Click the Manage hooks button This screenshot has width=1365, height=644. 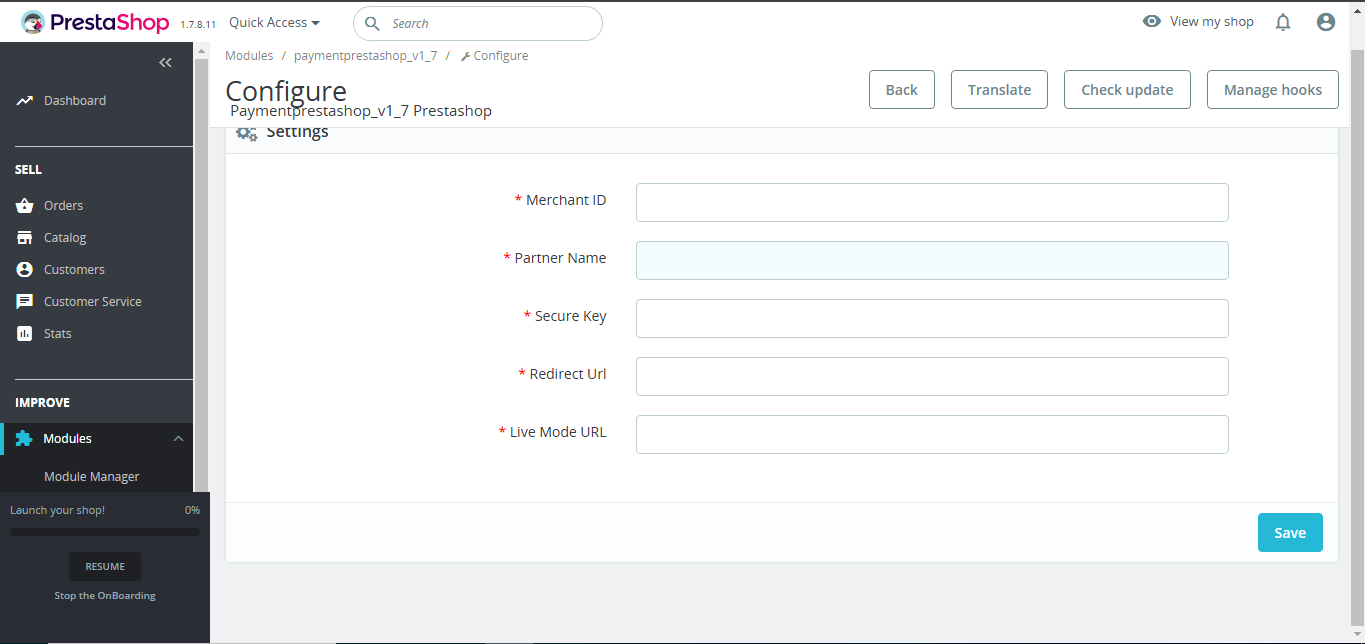pyautogui.click(x=1272, y=90)
